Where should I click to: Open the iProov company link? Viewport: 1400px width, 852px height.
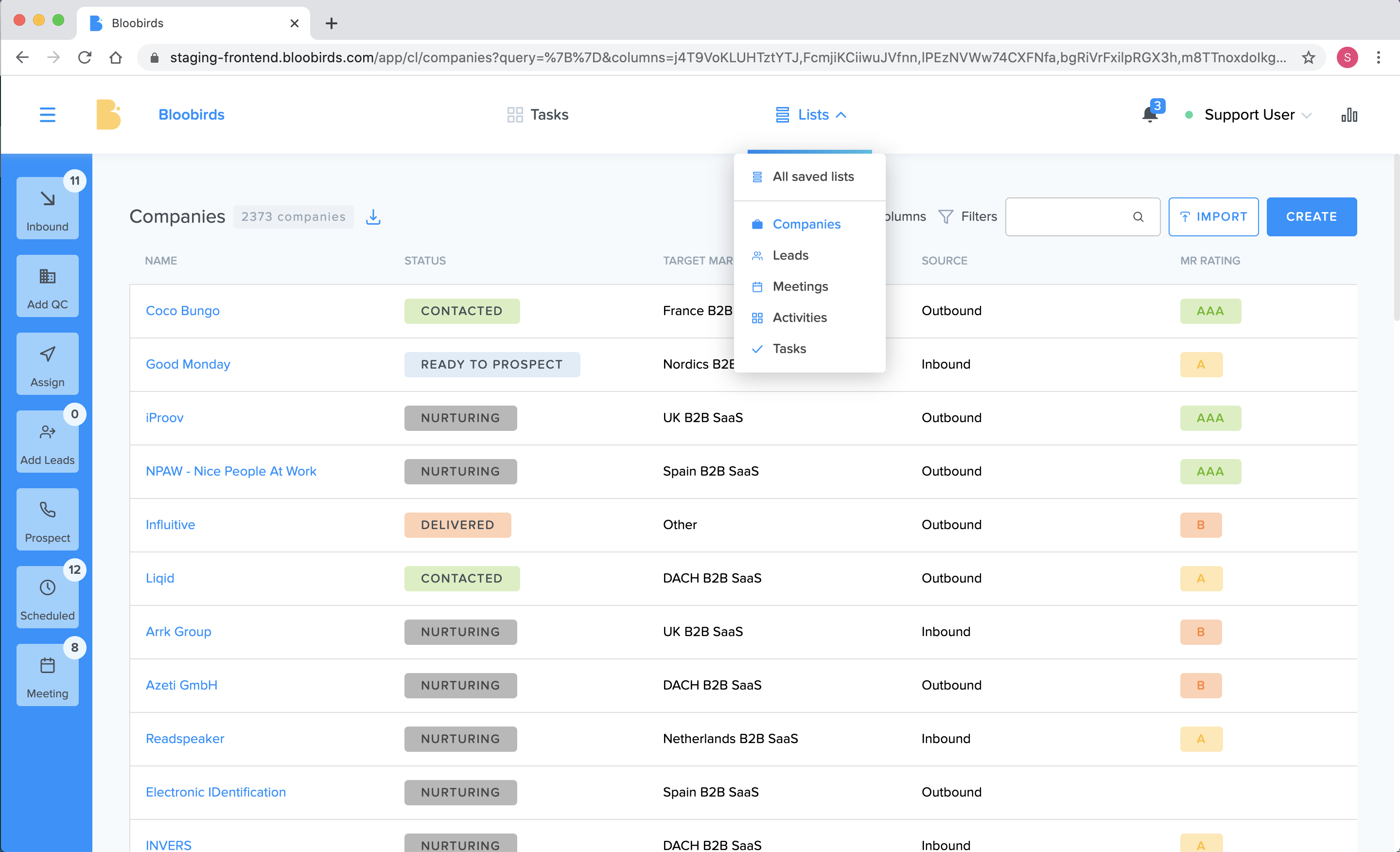pyautogui.click(x=164, y=418)
